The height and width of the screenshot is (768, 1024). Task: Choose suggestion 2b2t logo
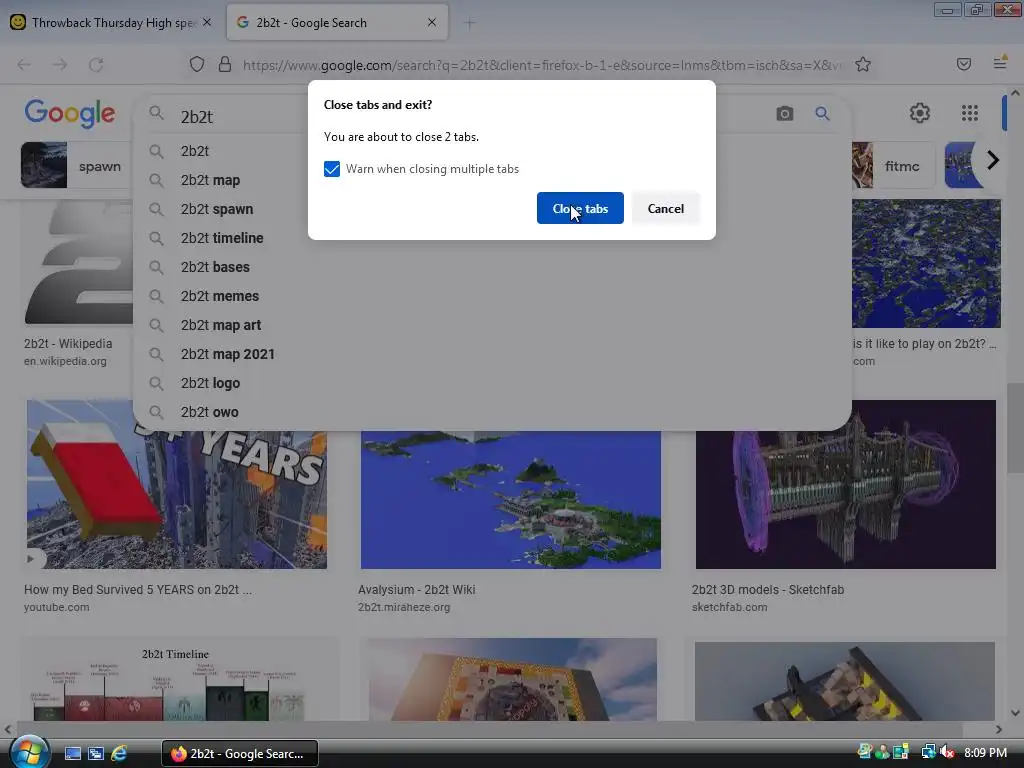tap(210, 383)
